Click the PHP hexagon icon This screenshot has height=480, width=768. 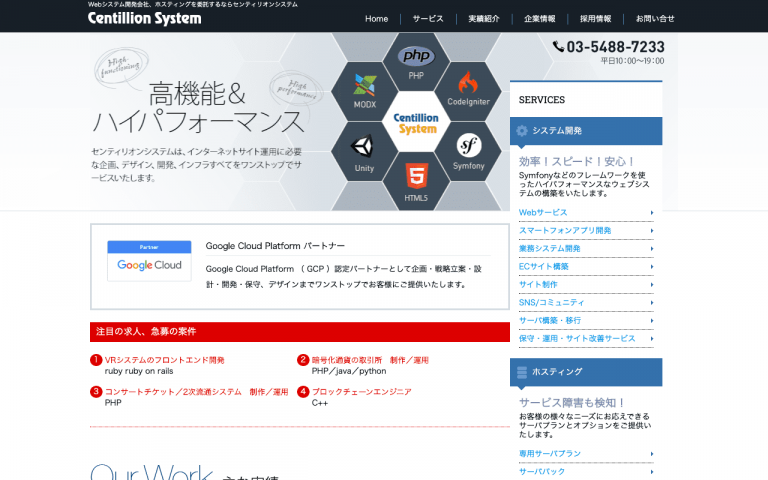tap(416, 61)
